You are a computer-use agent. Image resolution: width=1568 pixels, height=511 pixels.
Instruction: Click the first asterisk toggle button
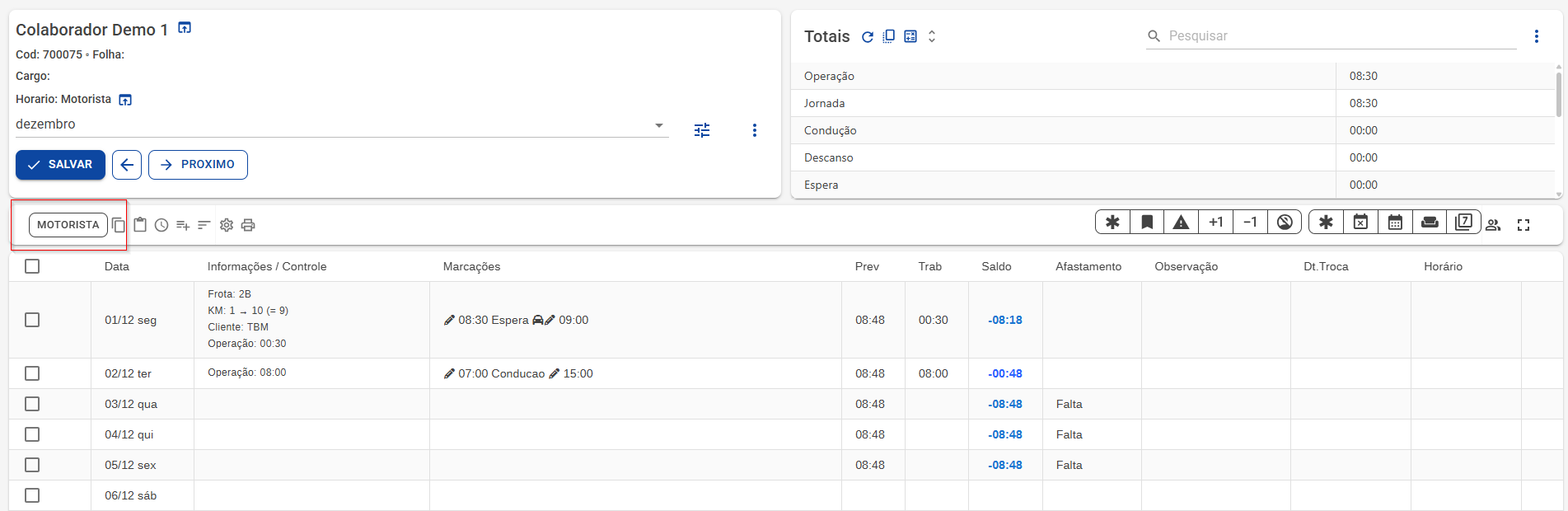coord(1112,222)
